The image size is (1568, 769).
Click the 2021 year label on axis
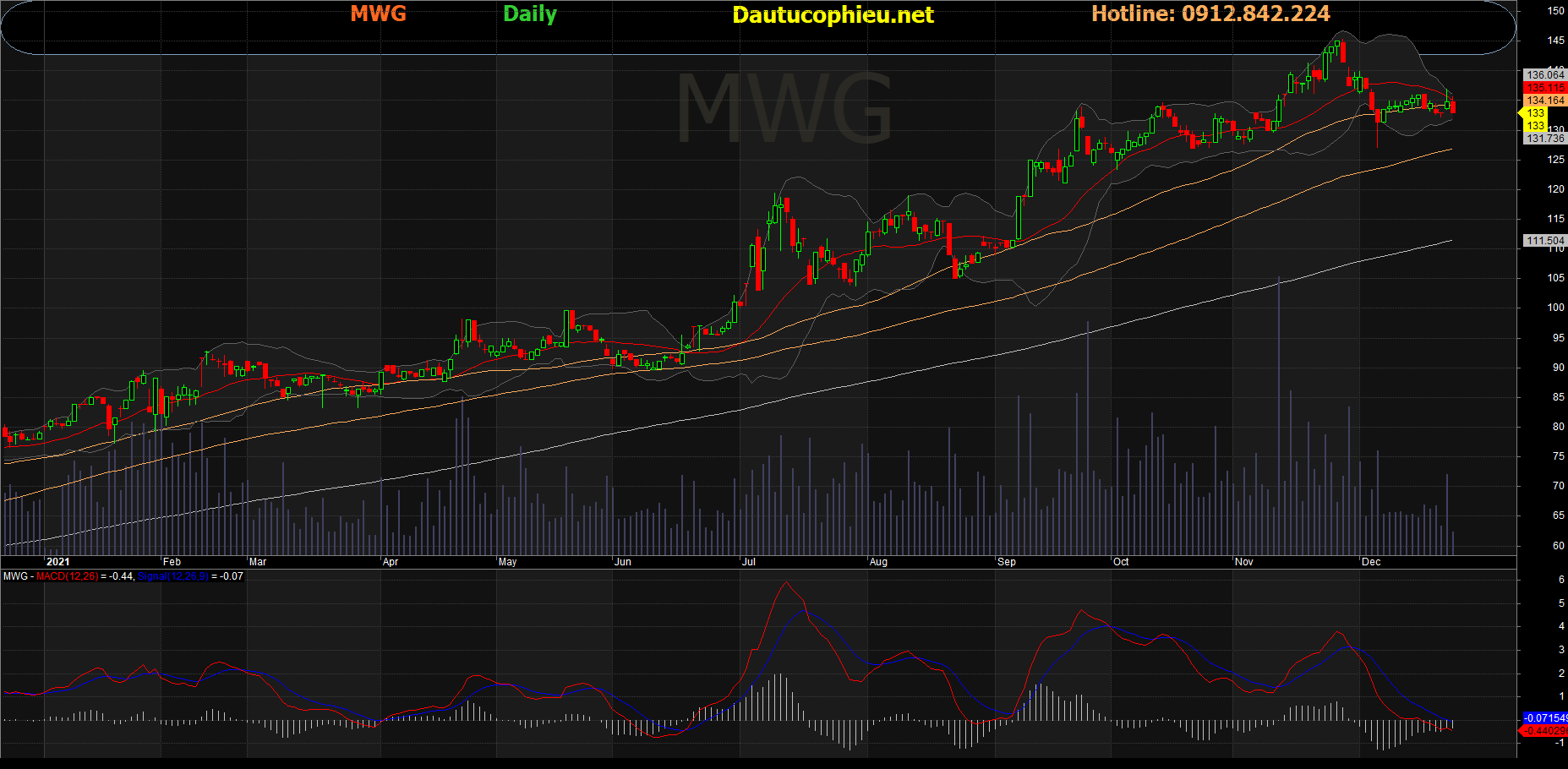[57, 562]
